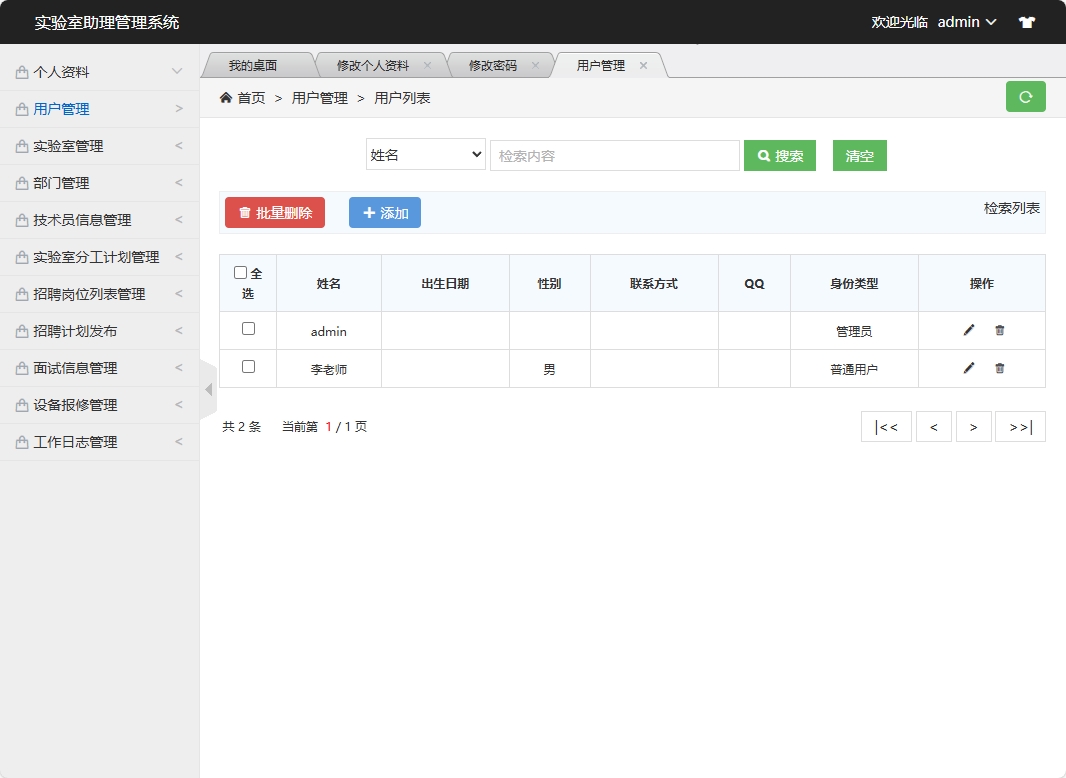
Task: Click the green refresh icon
Action: click(x=1025, y=97)
